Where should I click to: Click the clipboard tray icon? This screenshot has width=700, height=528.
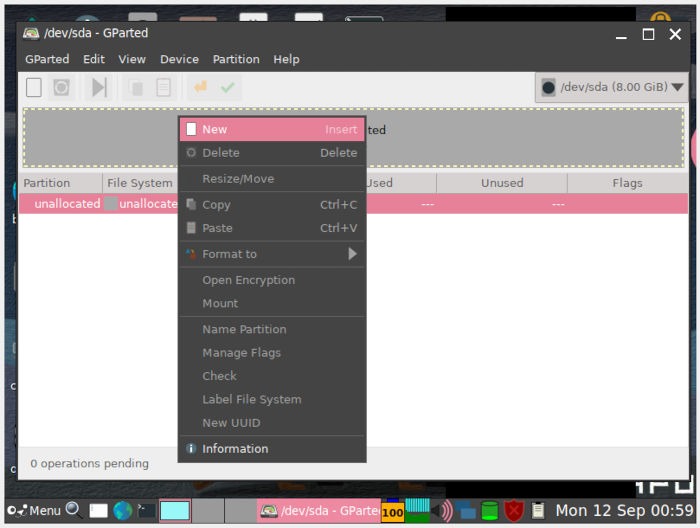(x=538, y=511)
